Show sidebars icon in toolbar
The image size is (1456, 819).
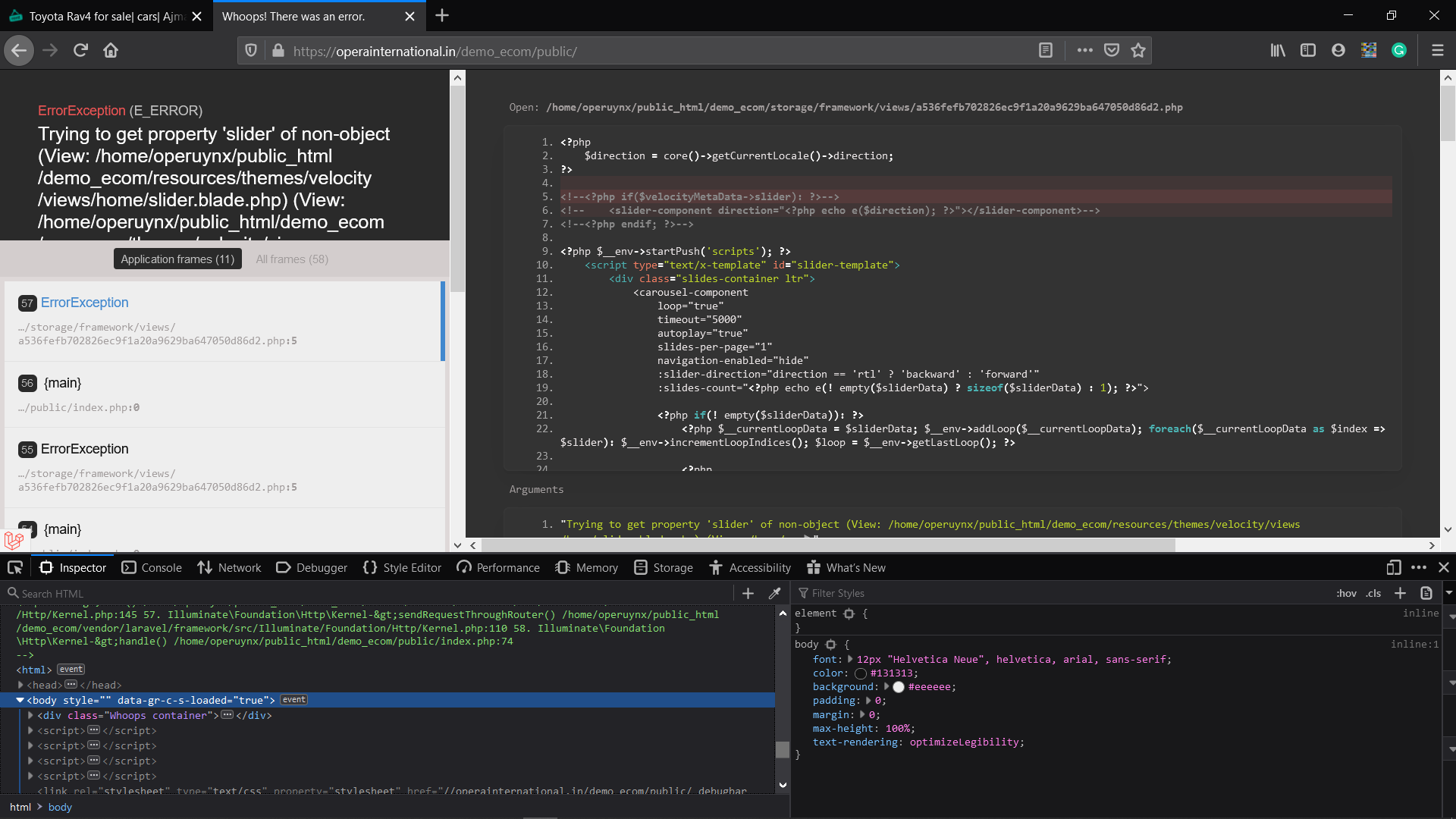(x=1308, y=51)
